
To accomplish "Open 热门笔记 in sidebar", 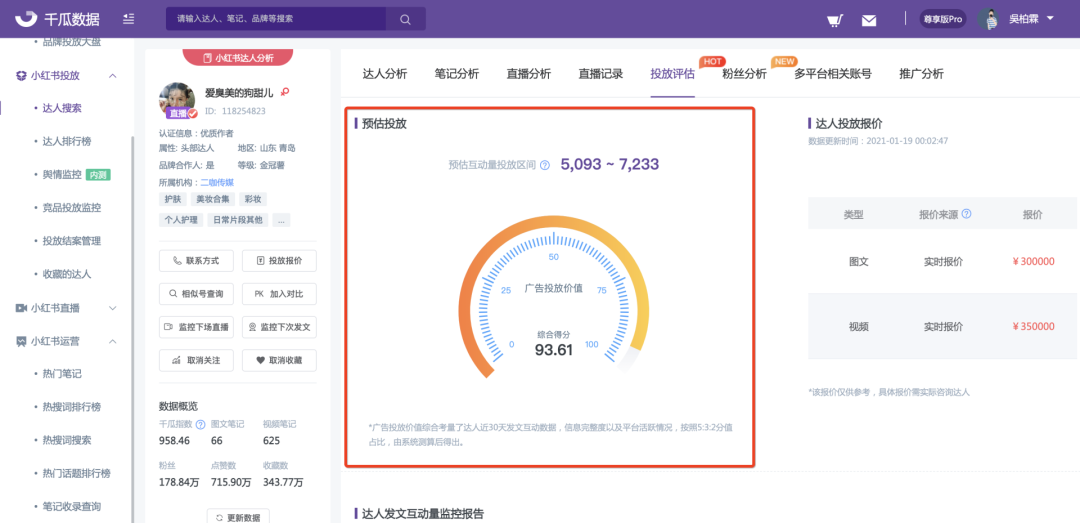I will coord(62,373).
